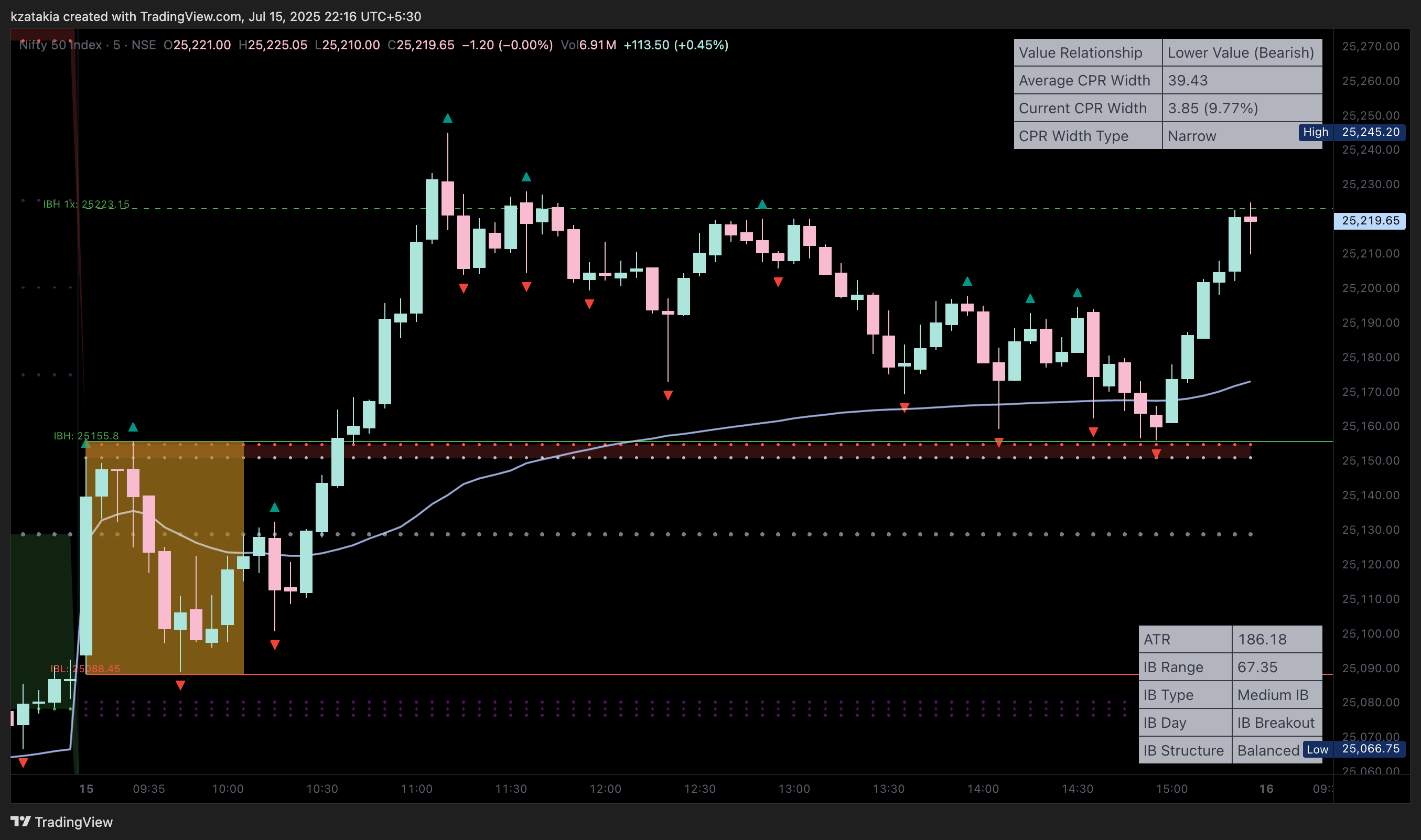Click the open value O25,221.00
The height and width of the screenshot is (840, 1421).
coord(197,45)
